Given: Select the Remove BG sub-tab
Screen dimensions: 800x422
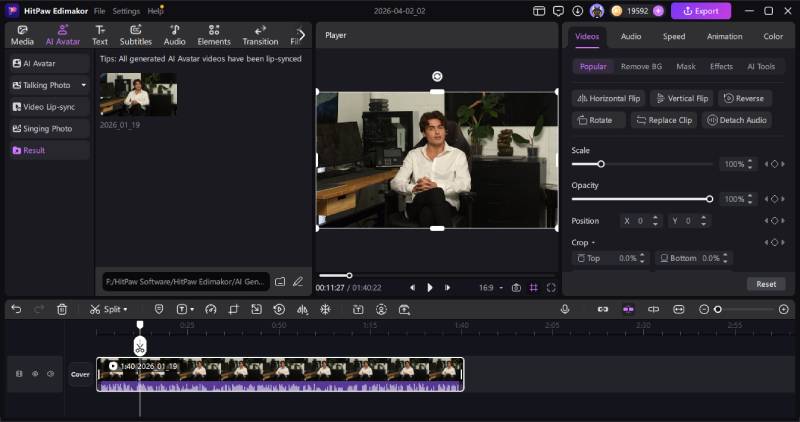Looking at the screenshot, I should [641, 66].
